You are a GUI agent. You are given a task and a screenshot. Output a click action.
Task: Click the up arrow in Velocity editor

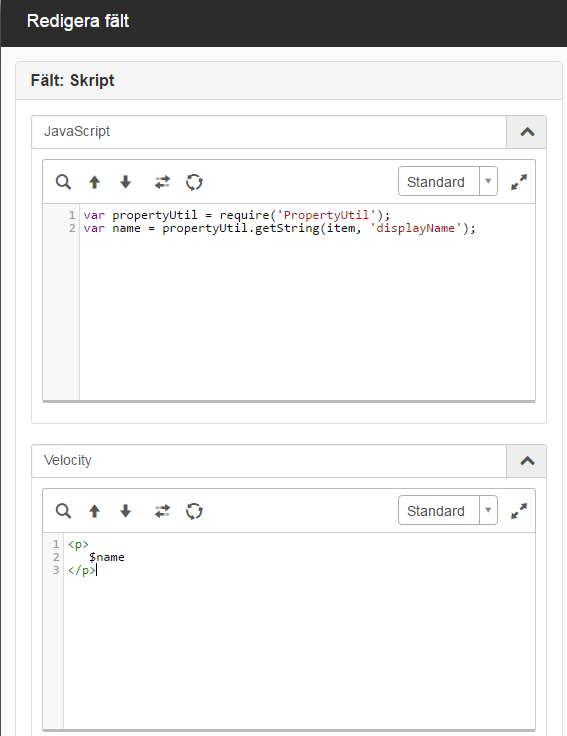[x=94, y=511]
